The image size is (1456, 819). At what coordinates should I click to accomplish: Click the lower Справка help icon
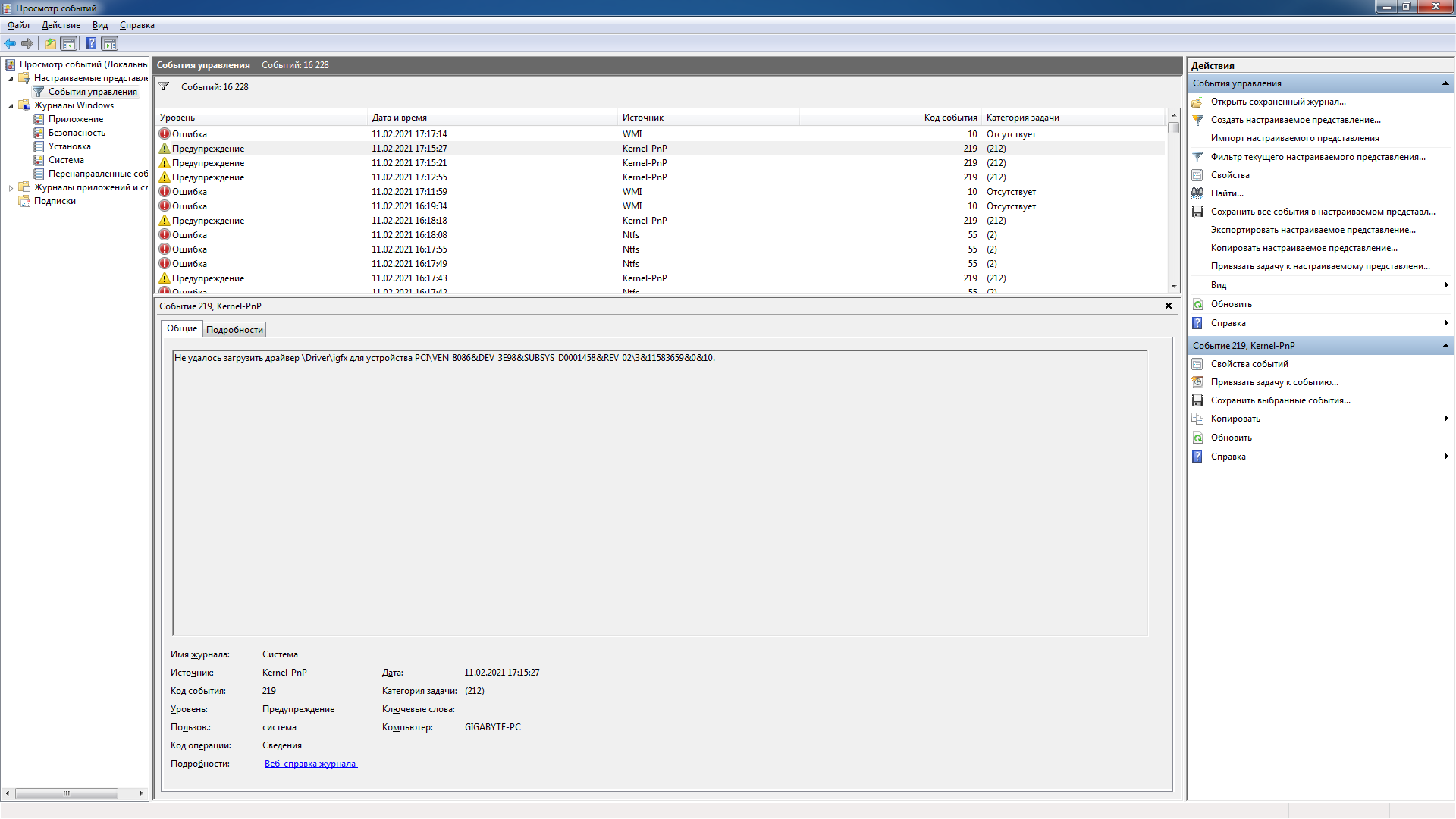(x=1197, y=457)
